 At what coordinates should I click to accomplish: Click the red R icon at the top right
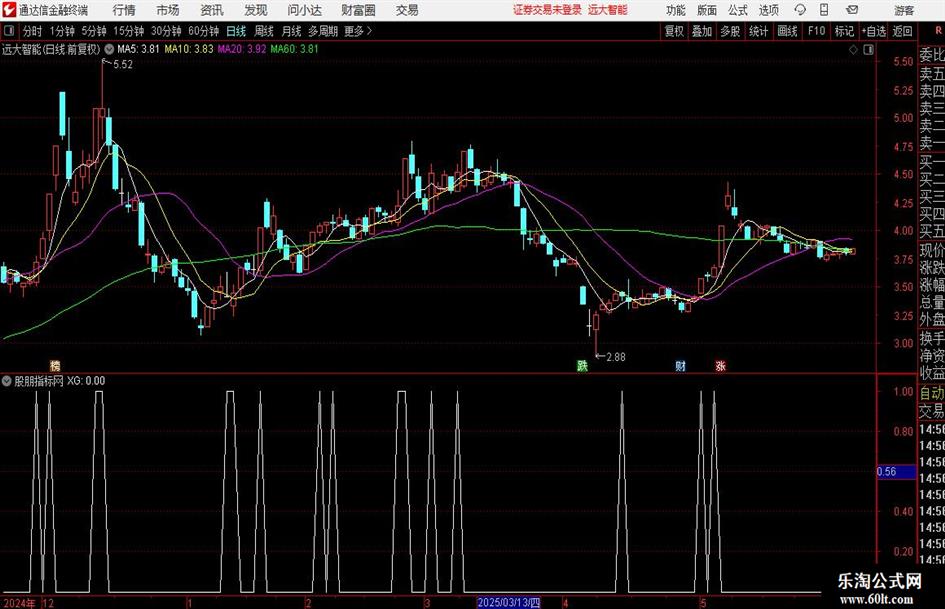938,30
